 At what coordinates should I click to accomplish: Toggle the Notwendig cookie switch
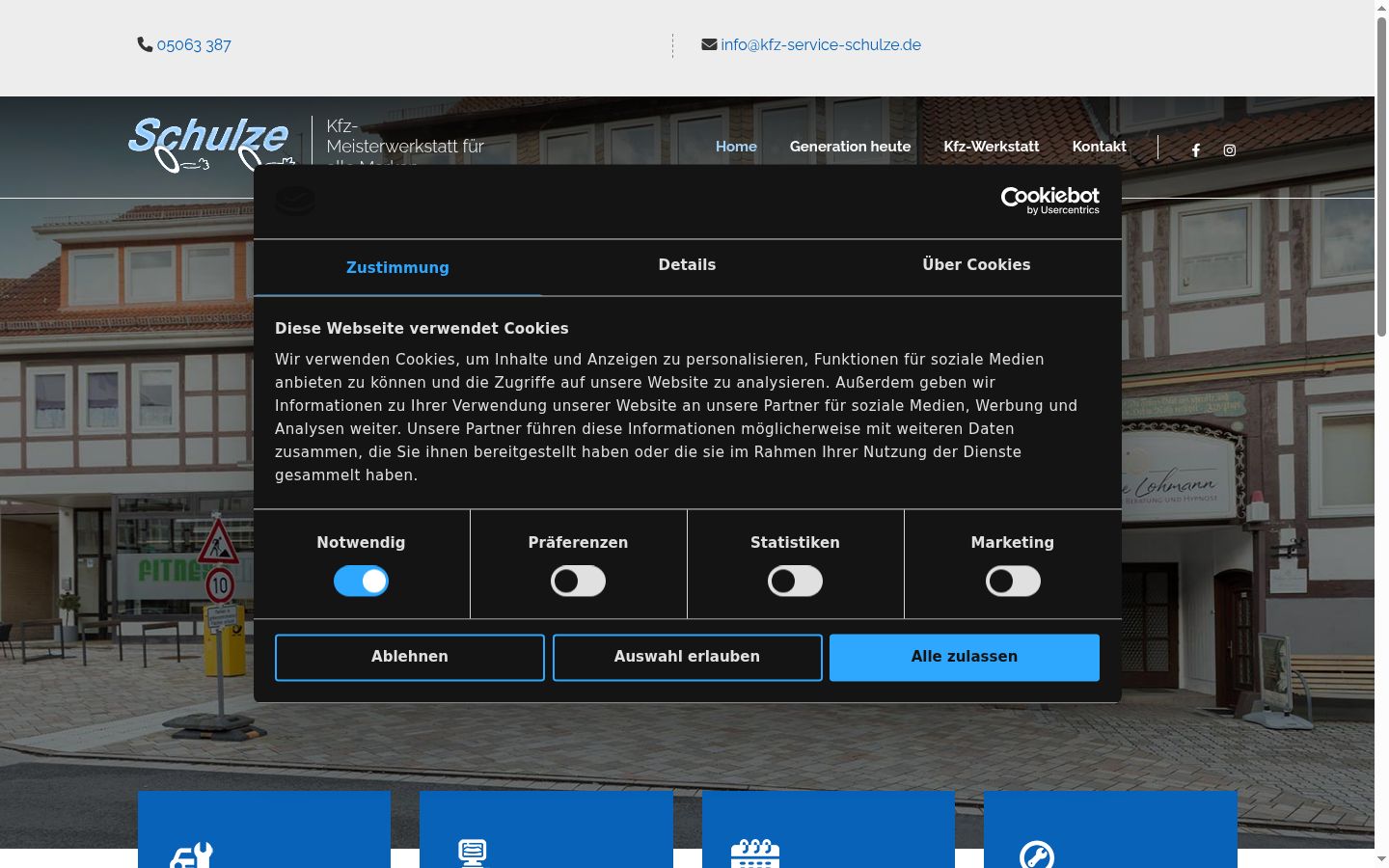(361, 581)
